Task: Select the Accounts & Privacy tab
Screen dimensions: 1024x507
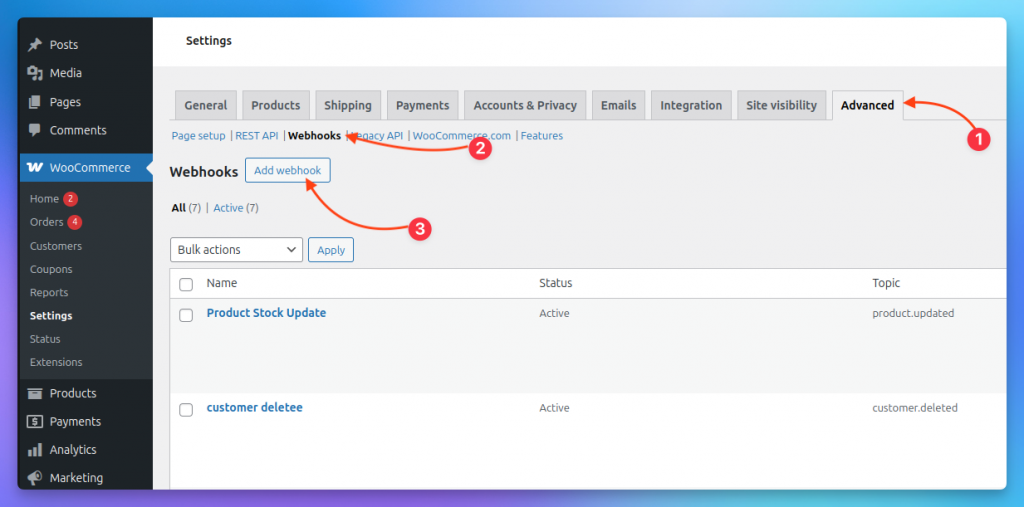Action: coord(525,106)
